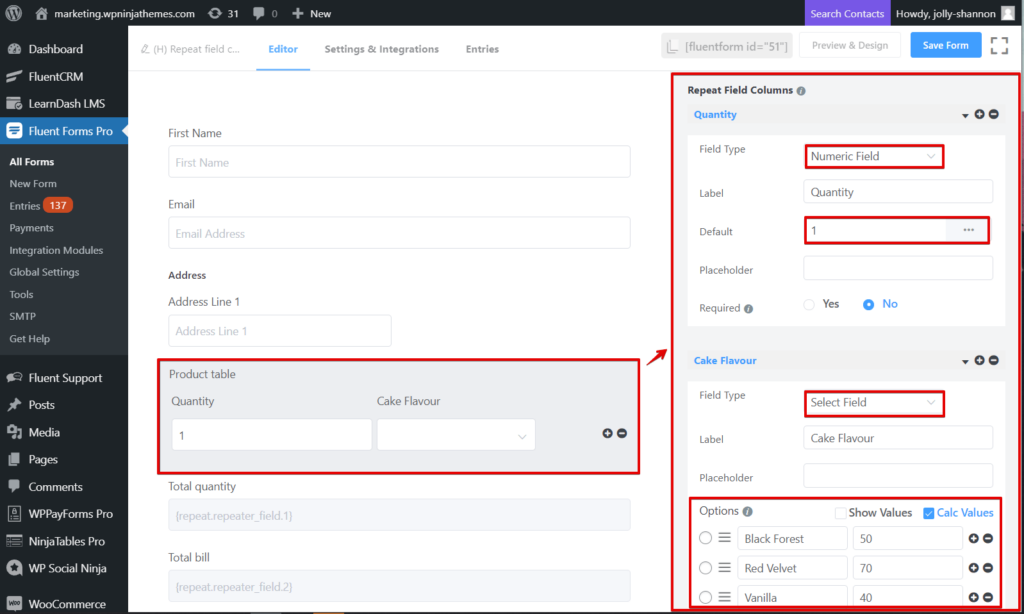Open Quantity Field Type dropdown
The width and height of the screenshot is (1024, 614).
[874, 156]
